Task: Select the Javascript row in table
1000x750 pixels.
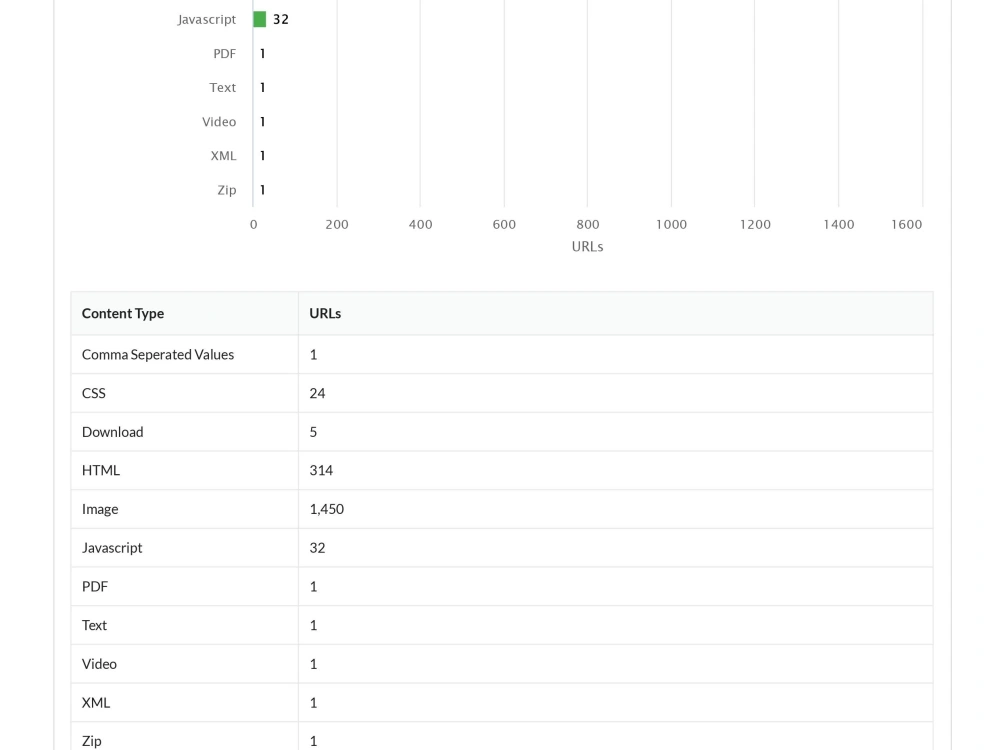Action: coord(502,548)
